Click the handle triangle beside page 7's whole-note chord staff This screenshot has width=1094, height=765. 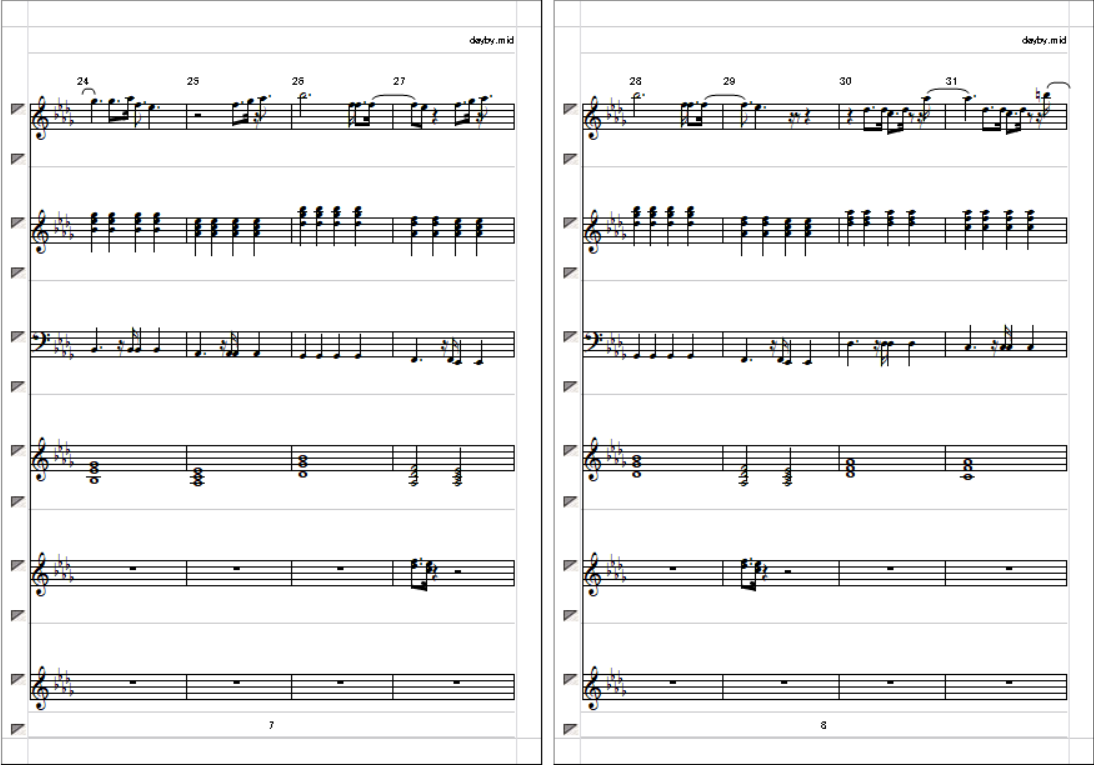click(18, 450)
